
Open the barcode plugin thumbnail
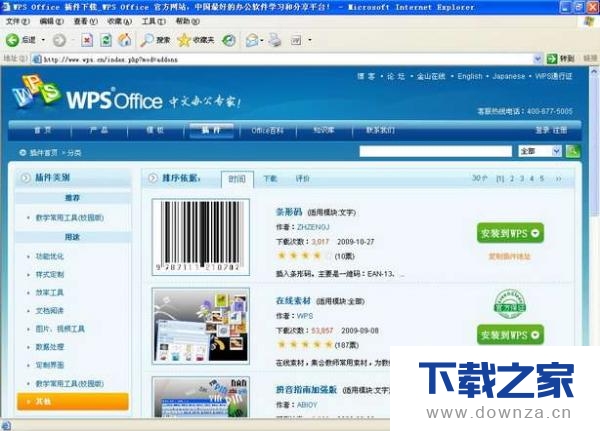pos(201,237)
